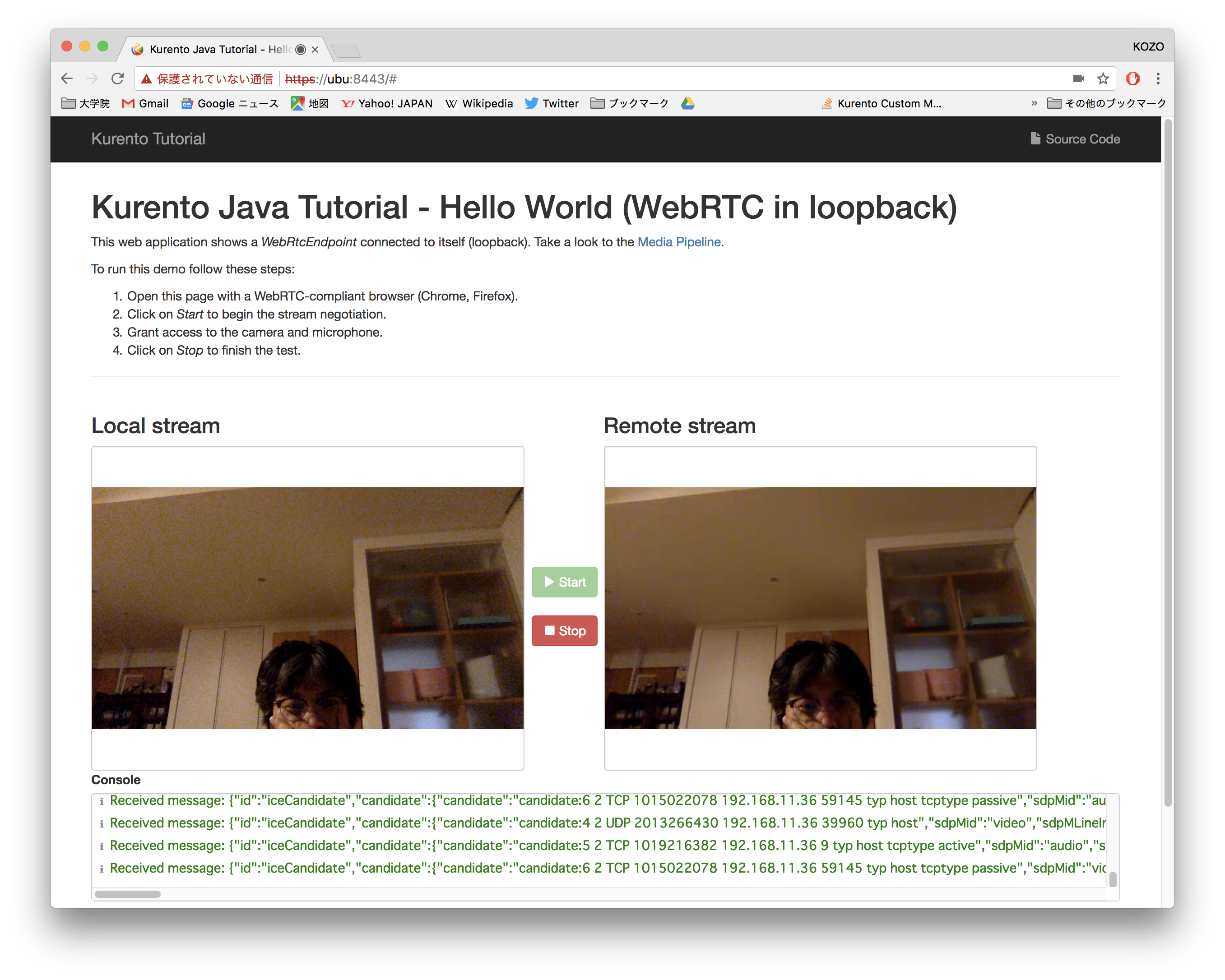Click the Start button to begin streaming
Image resolution: width=1225 pixels, height=980 pixels.
coord(564,582)
